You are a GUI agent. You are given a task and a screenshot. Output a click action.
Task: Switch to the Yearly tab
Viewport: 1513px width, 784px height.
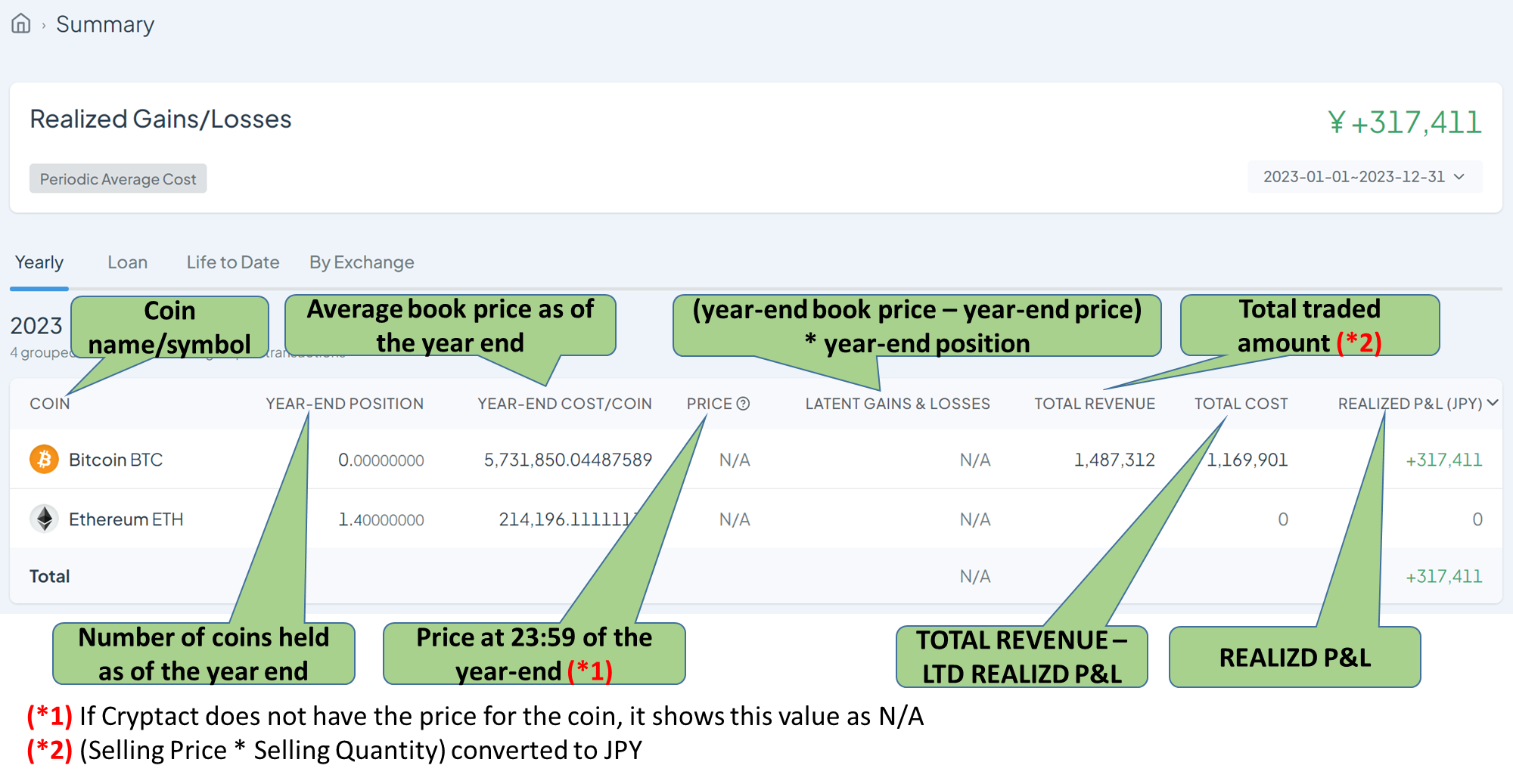pyautogui.click(x=39, y=262)
